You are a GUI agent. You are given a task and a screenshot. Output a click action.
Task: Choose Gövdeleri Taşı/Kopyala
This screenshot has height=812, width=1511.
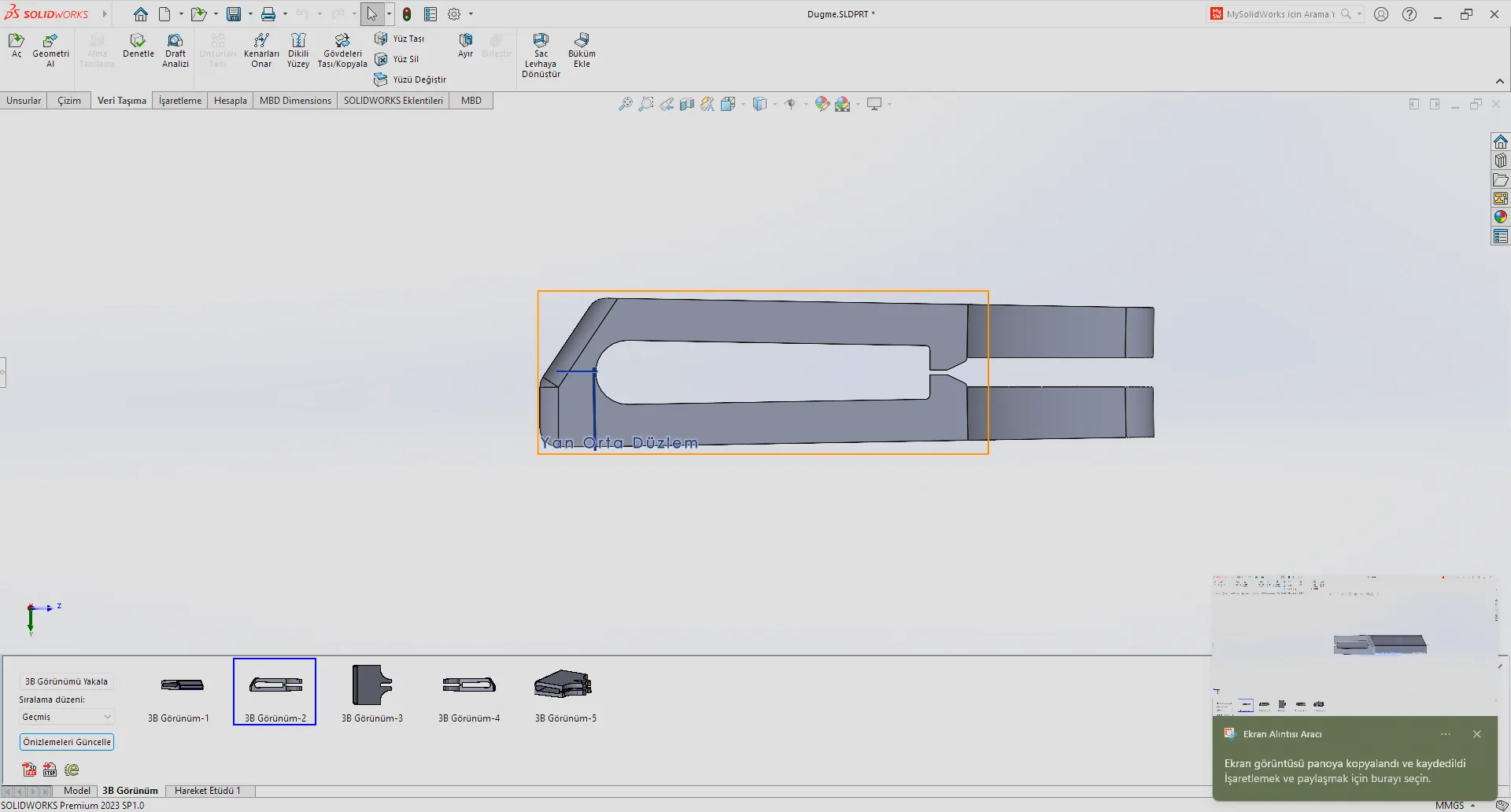pos(342,50)
